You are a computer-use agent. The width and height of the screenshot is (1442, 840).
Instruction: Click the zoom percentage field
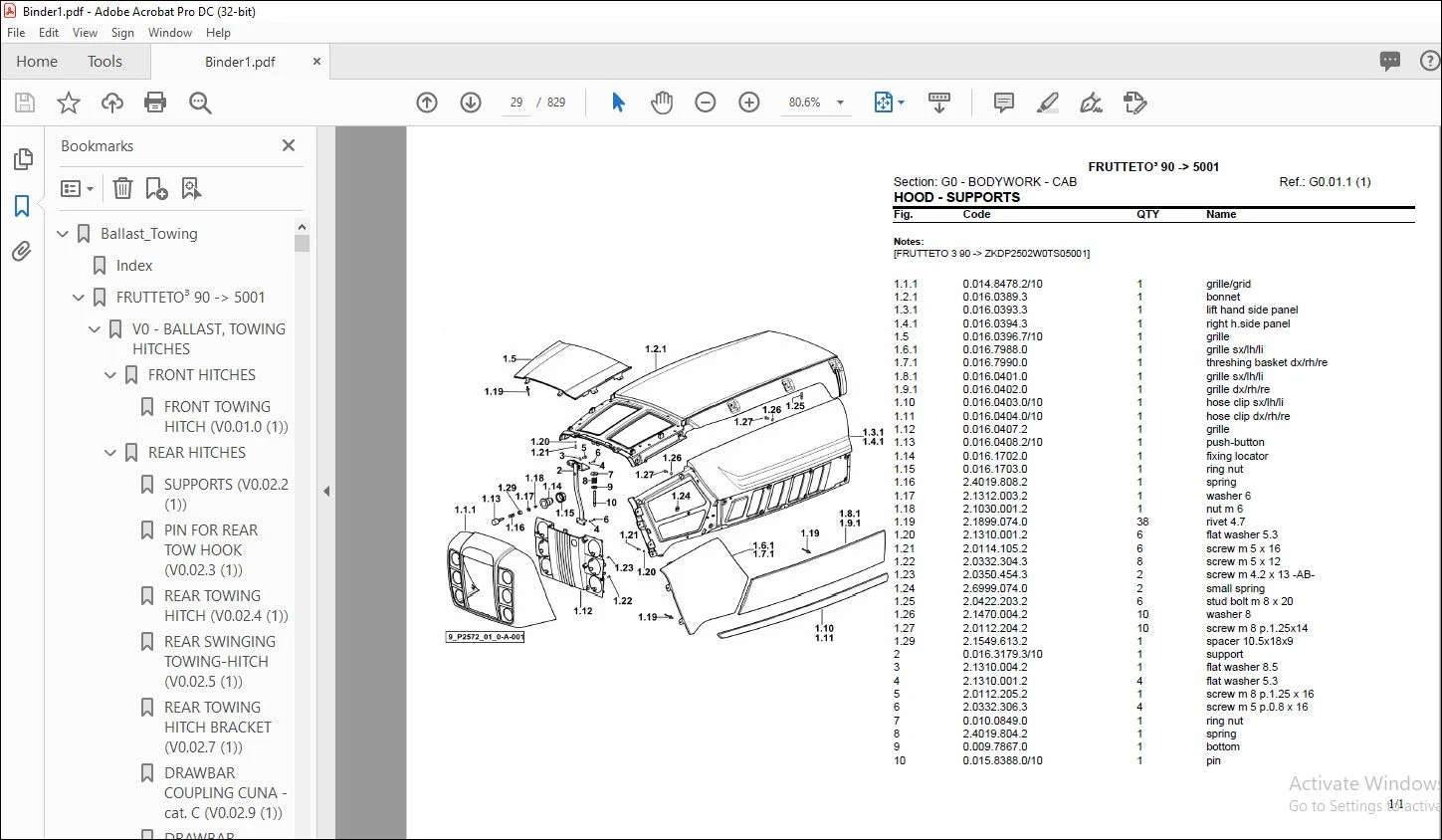pyautogui.click(x=805, y=103)
